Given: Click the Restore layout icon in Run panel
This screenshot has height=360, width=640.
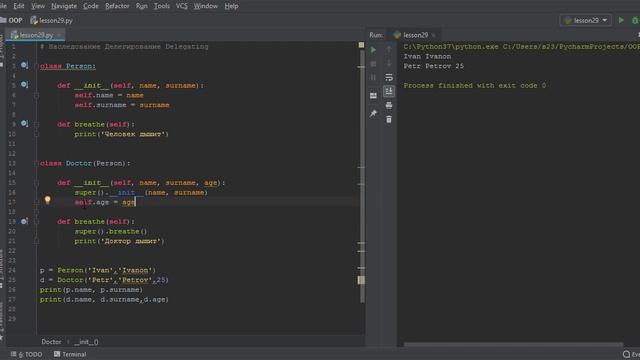Looking at the screenshot, I should [x=373, y=96].
